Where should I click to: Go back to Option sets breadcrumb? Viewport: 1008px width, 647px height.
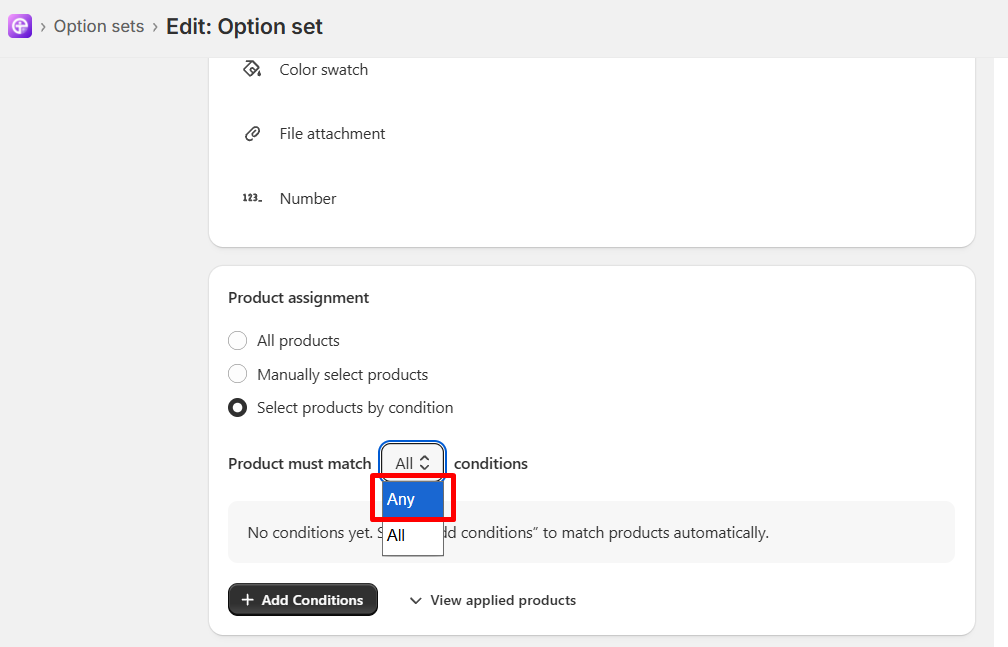tap(99, 26)
